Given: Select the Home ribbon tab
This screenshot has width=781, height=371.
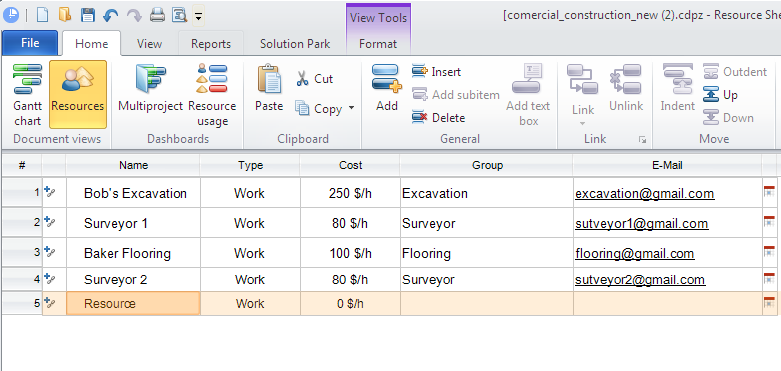Looking at the screenshot, I should click(x=92, y=44).
